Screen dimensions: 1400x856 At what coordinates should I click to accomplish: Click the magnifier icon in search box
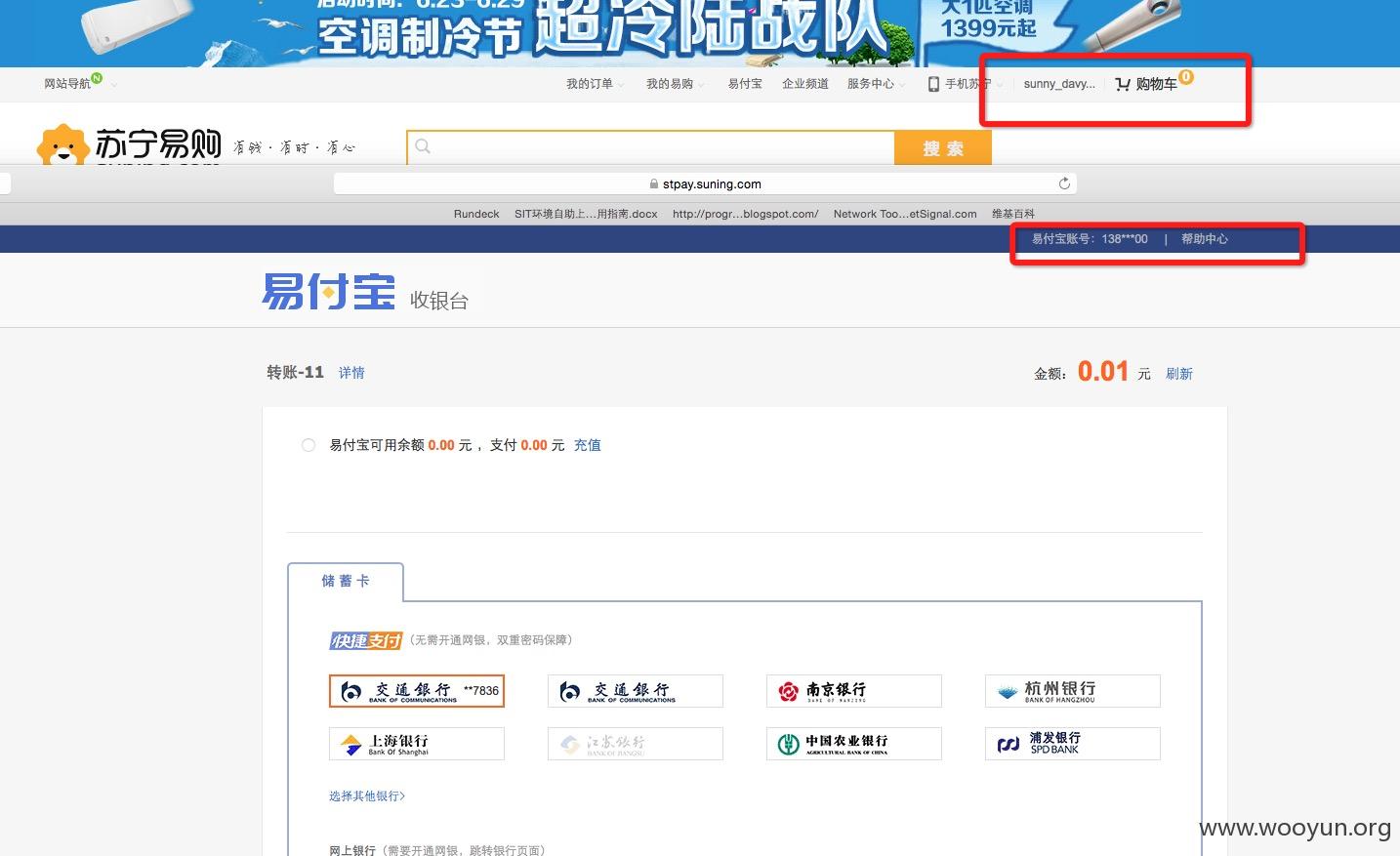coord(423,146)
